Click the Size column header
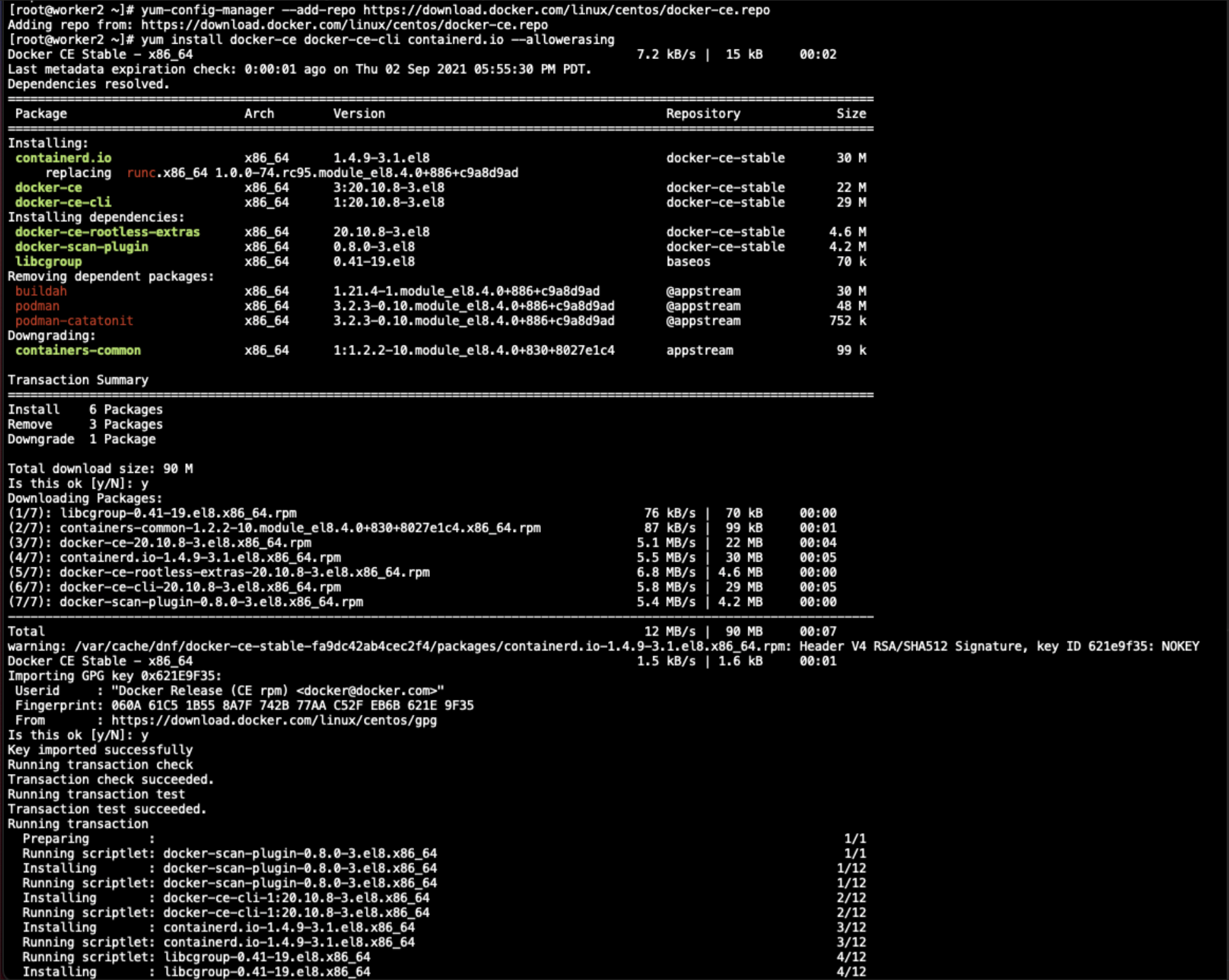This screenshot has width=1229, height=980. (850, 113)
